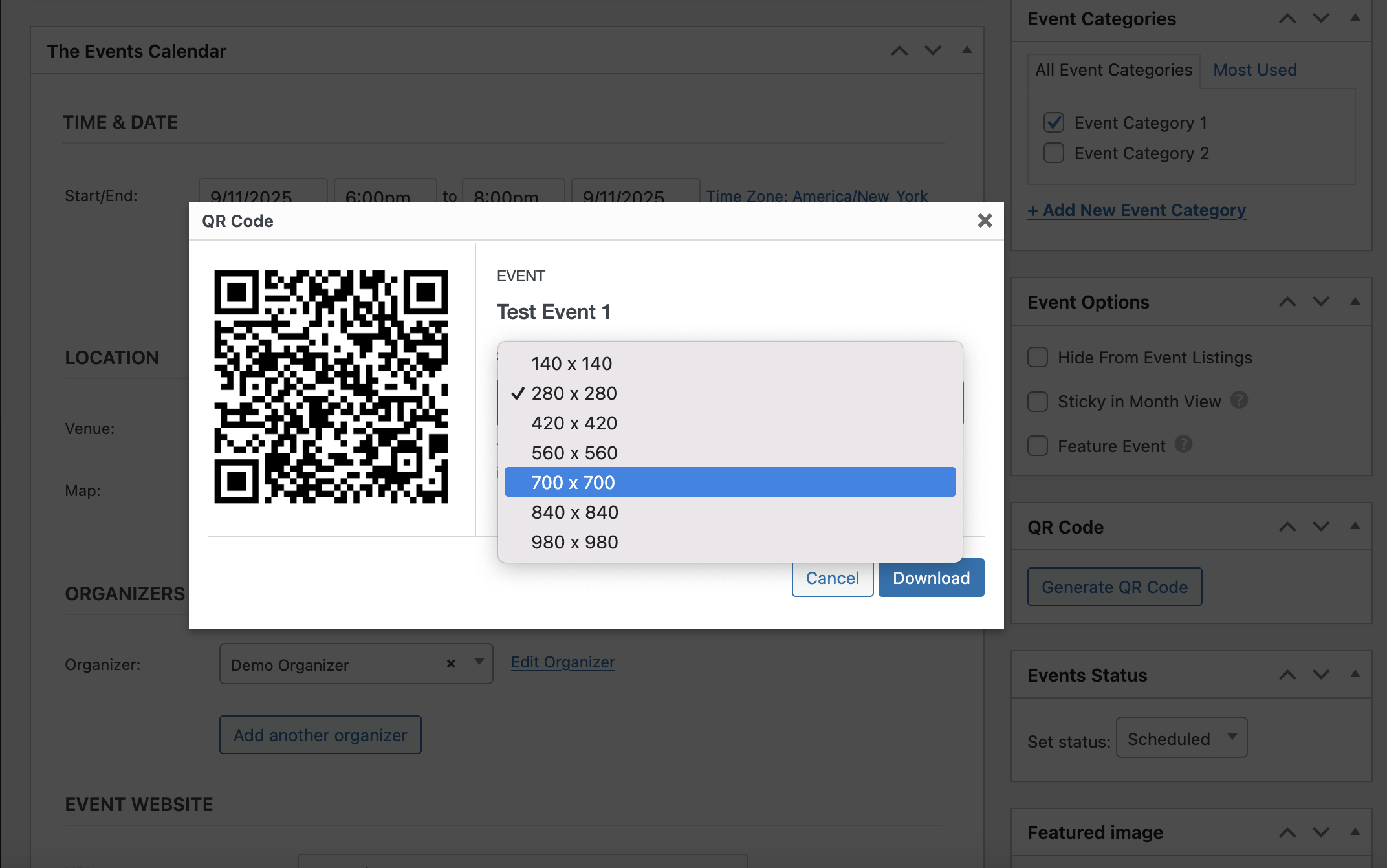Uncheck Event Category 1
Screen dimensions: 1387x868
coord(1054,122)
